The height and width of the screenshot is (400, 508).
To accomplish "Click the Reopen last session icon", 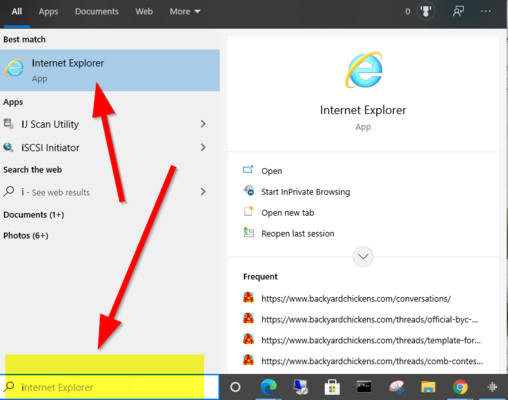I will 249,232.
